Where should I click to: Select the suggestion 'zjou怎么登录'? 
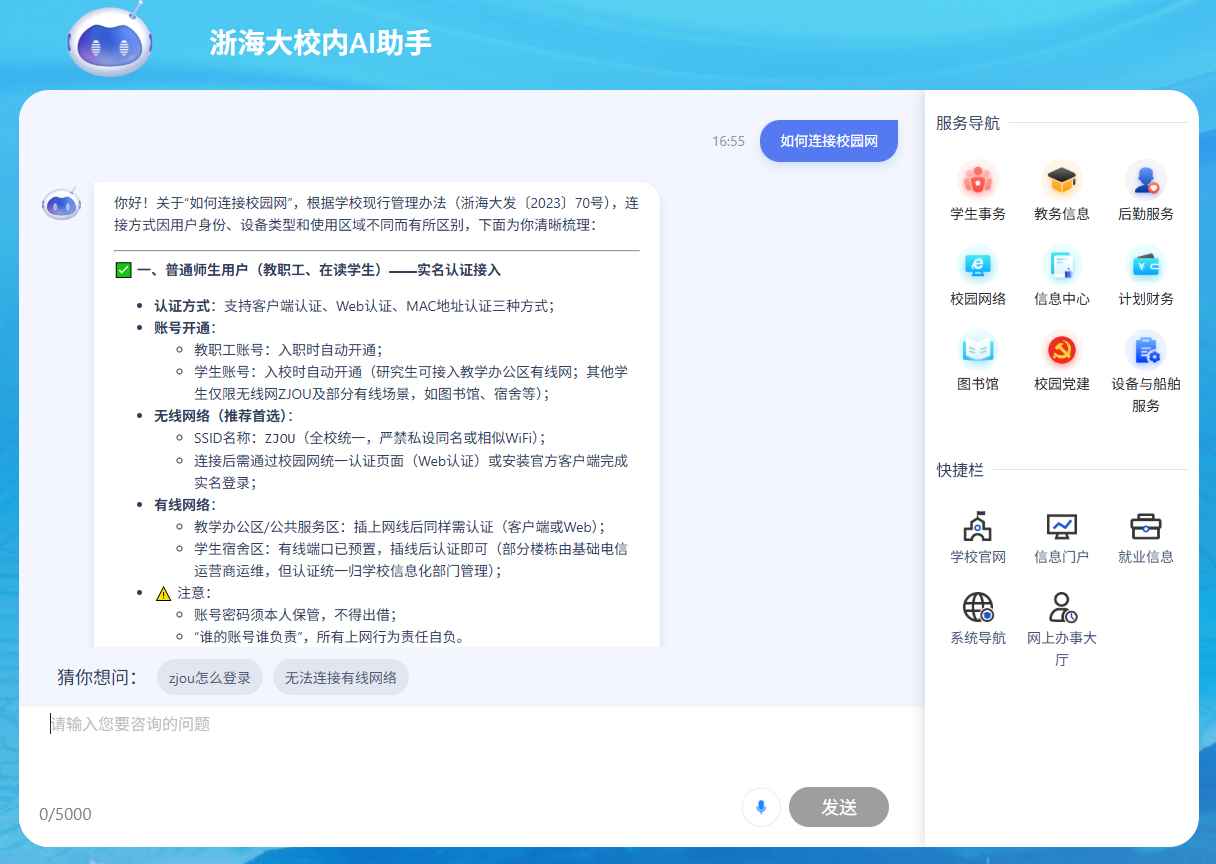[x=210, y=677]
